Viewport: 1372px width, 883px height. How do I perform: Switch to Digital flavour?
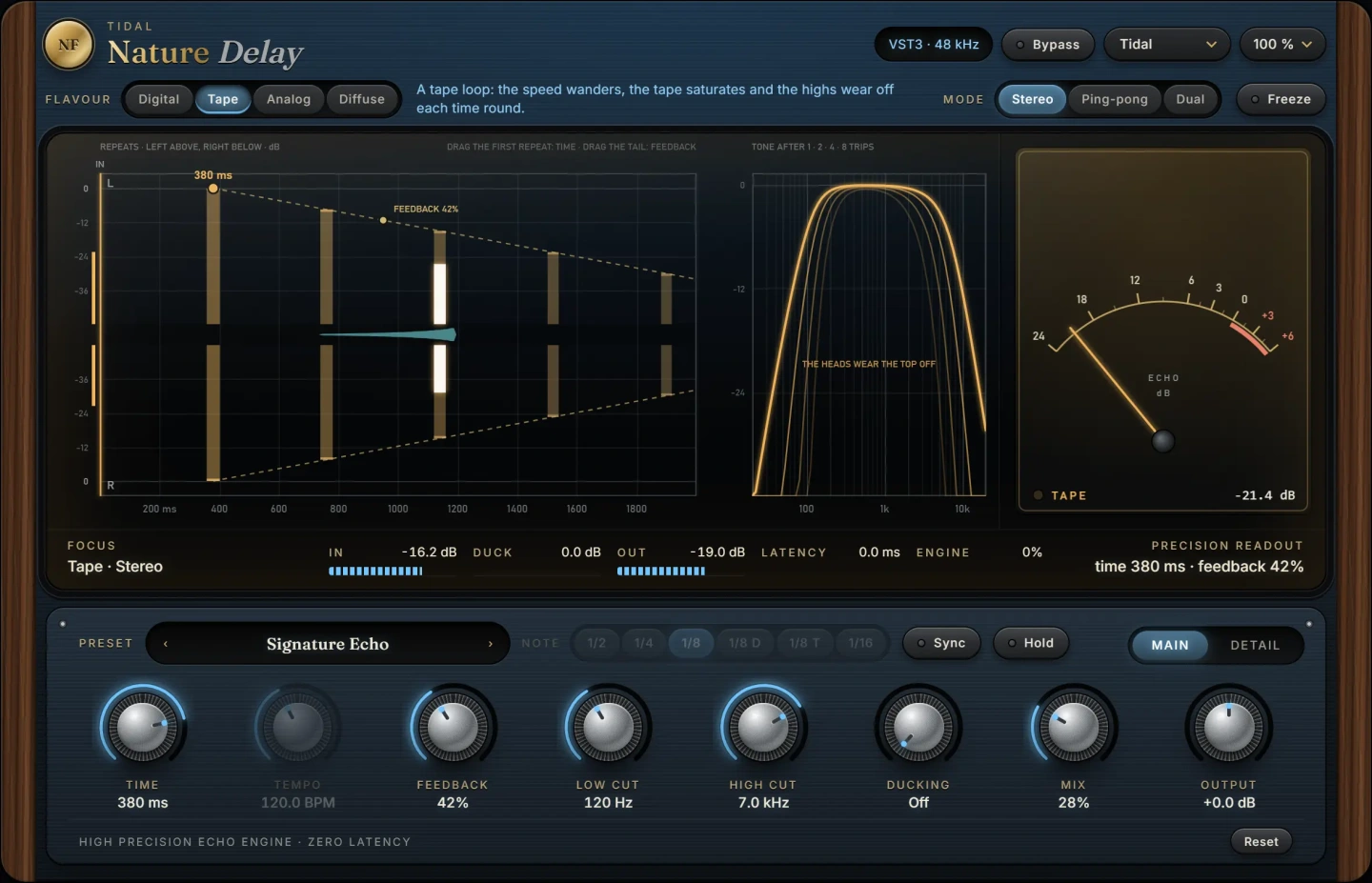click(158, 99)
